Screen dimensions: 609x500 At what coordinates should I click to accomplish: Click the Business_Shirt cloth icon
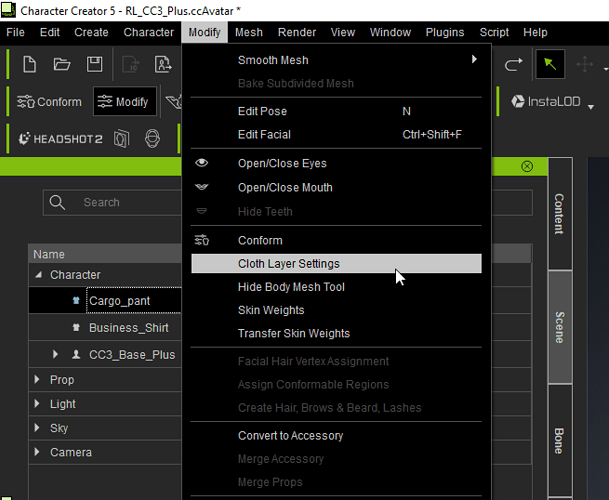pos(76,328)
